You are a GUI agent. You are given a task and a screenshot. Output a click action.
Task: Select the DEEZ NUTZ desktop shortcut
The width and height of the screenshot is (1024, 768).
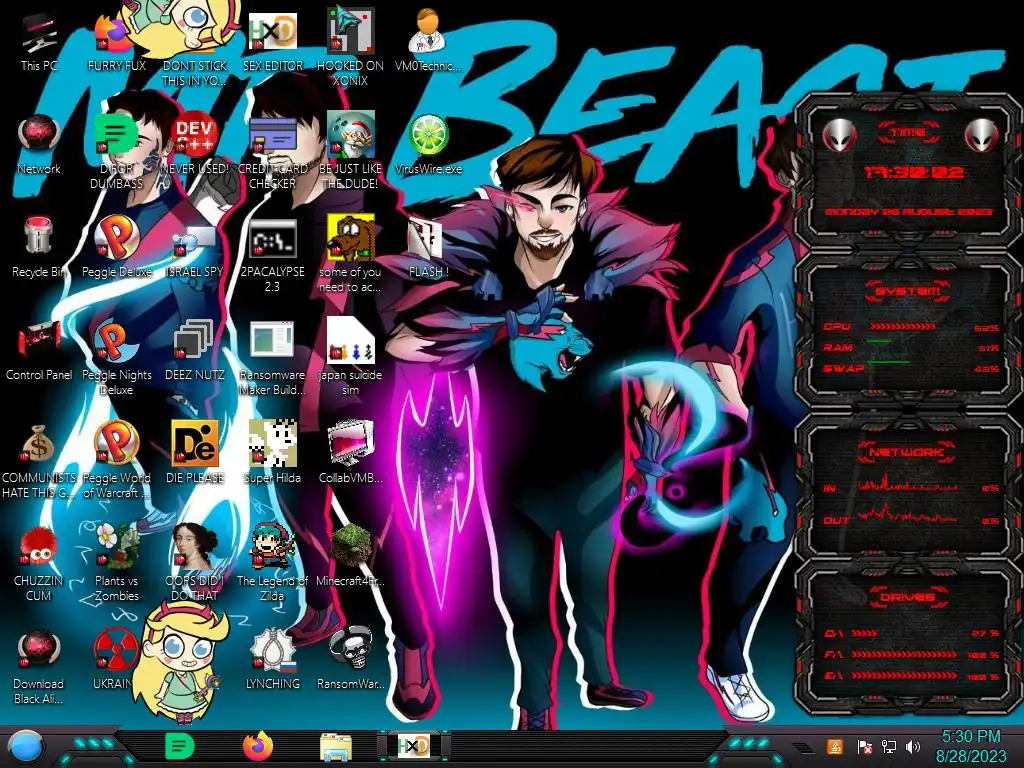195,351
